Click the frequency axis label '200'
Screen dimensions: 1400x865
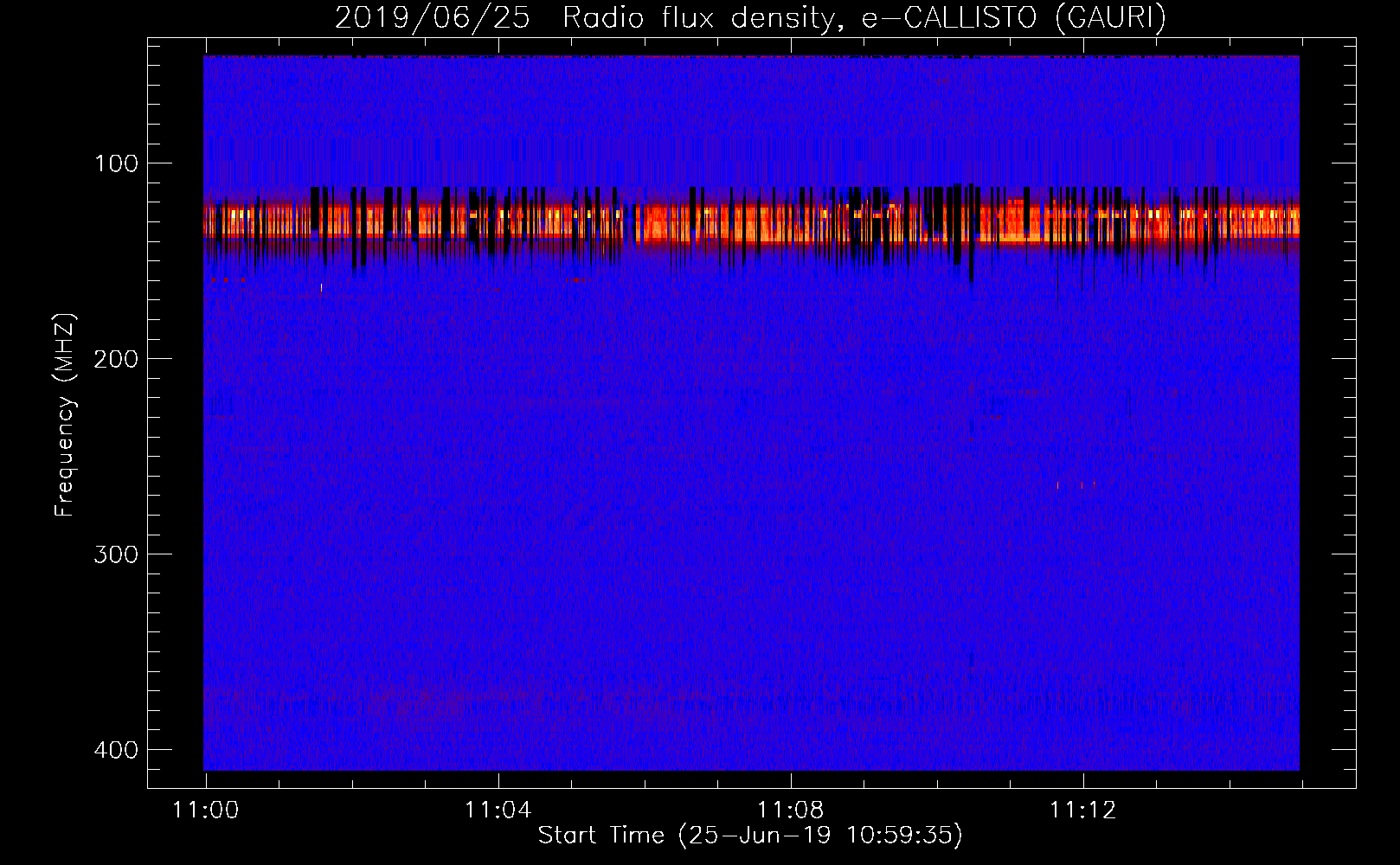tap(116, 359)
